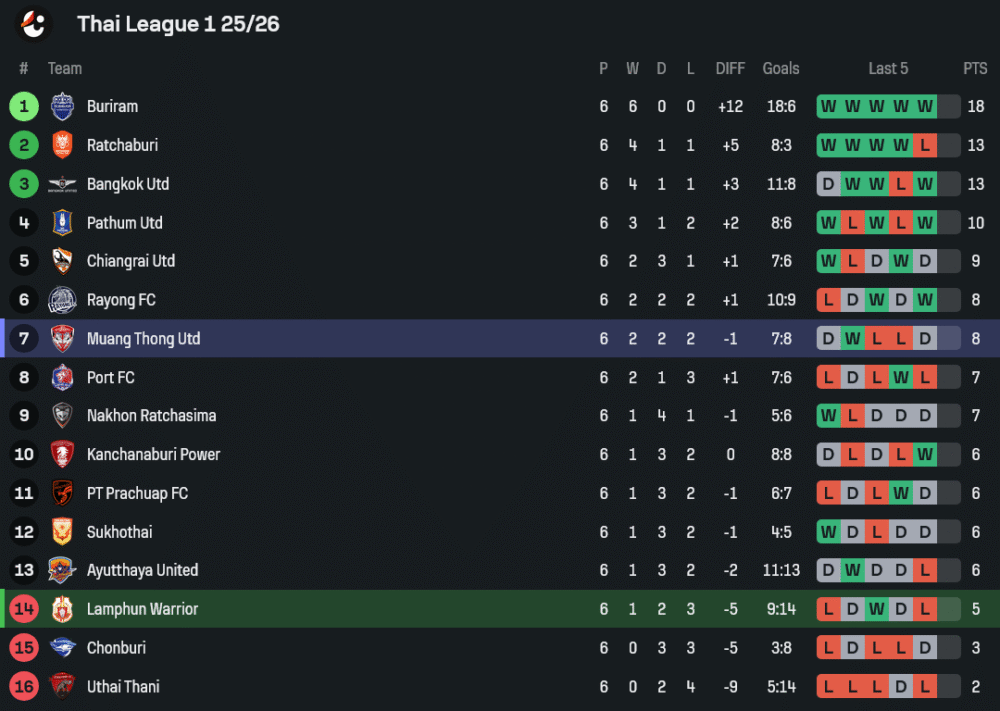Click the green rank 1 position badge

pos(24,106)
